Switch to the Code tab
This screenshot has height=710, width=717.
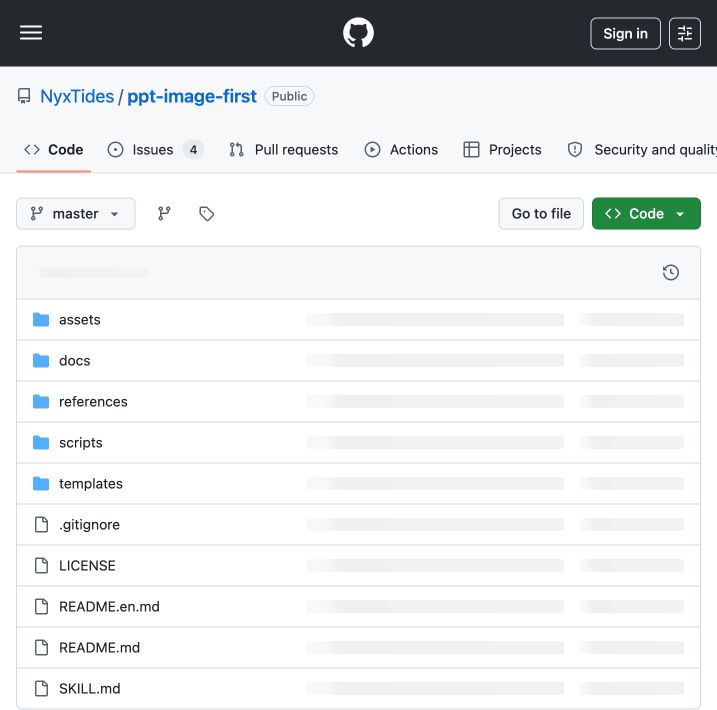pyautogui.click(x=54, y=149)
